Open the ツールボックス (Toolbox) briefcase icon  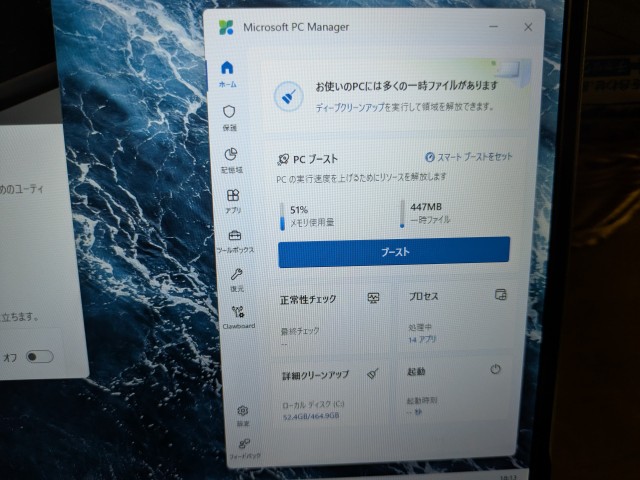point(234,240)
